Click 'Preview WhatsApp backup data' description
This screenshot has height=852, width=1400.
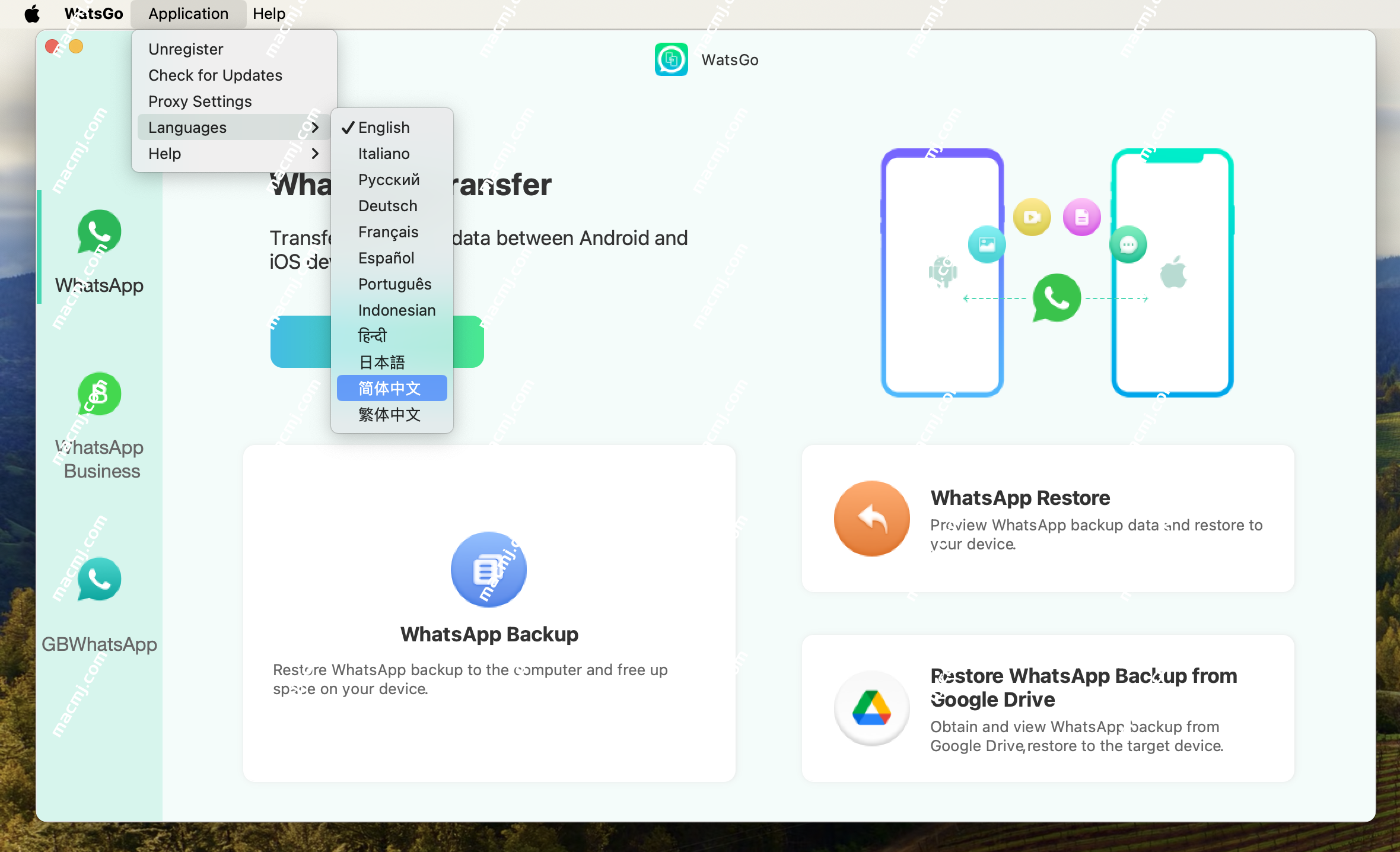point(1096,535)
